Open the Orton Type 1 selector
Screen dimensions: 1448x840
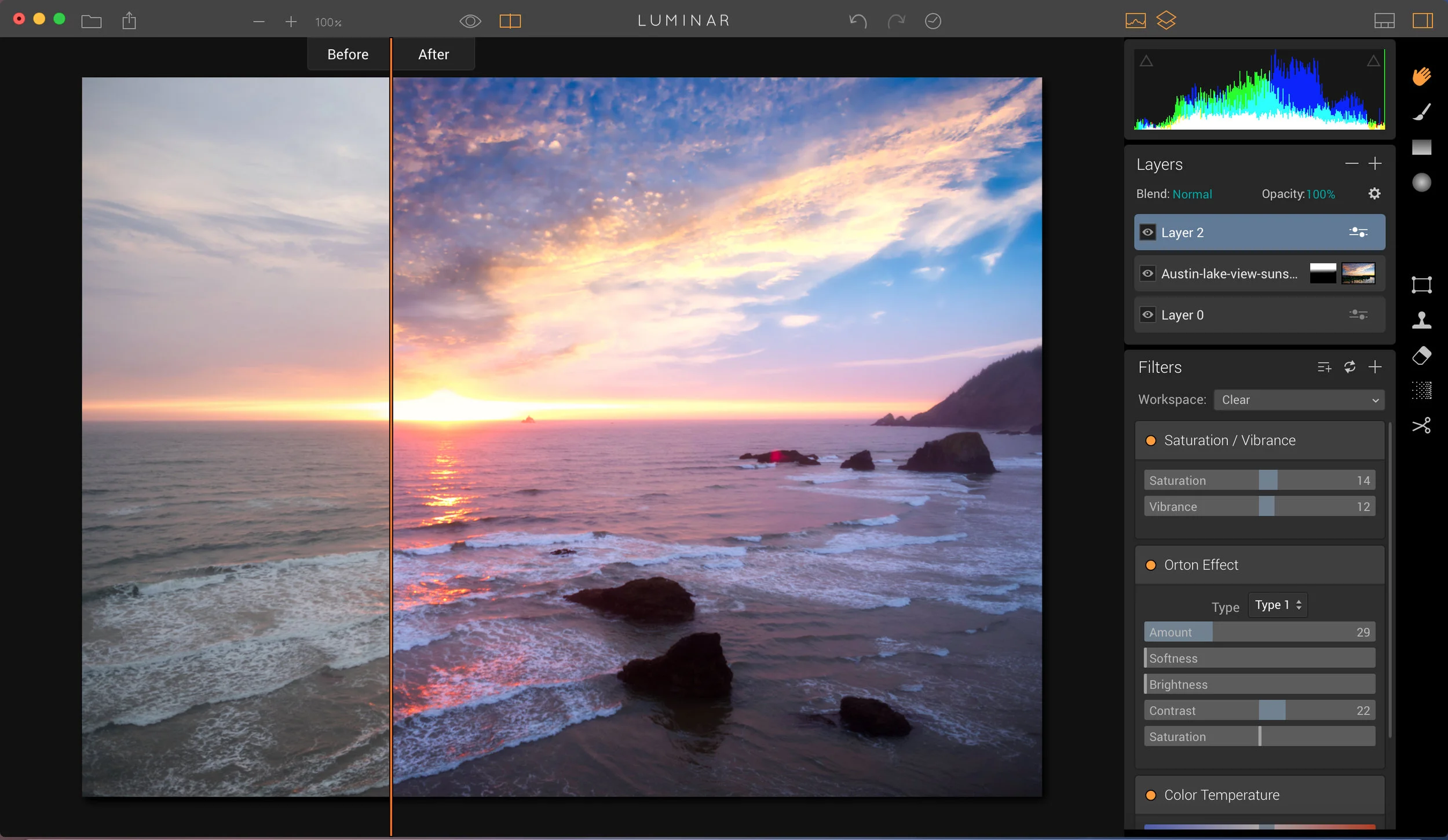pyautogui.click(x=1278, y=605)
